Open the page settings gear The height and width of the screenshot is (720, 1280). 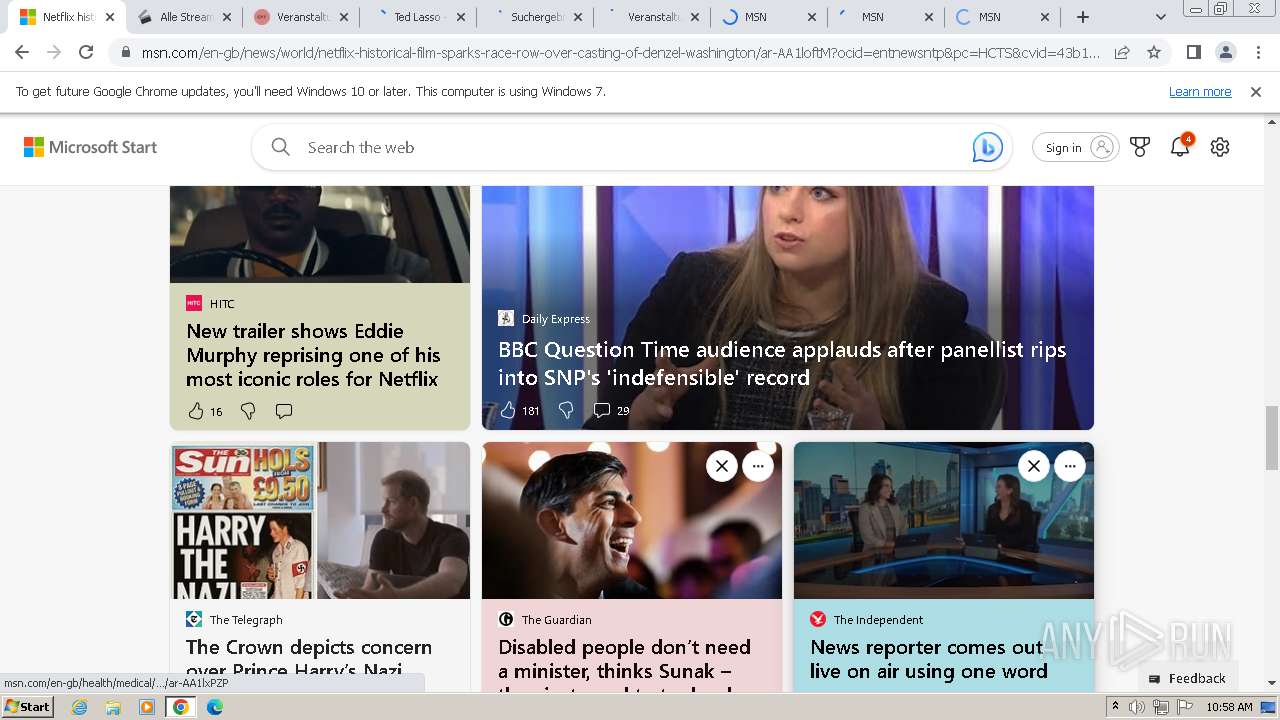click(1220, 147)
